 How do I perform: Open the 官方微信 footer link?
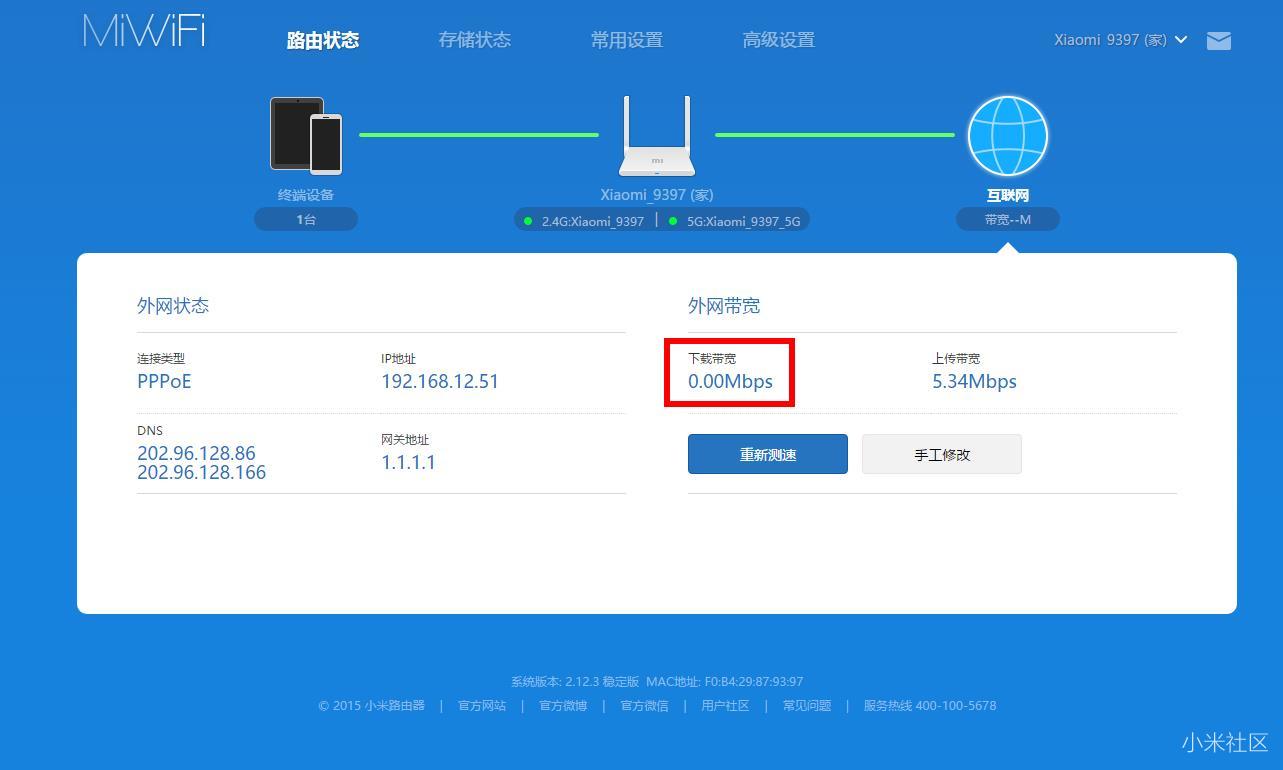(x=644, y=705)
